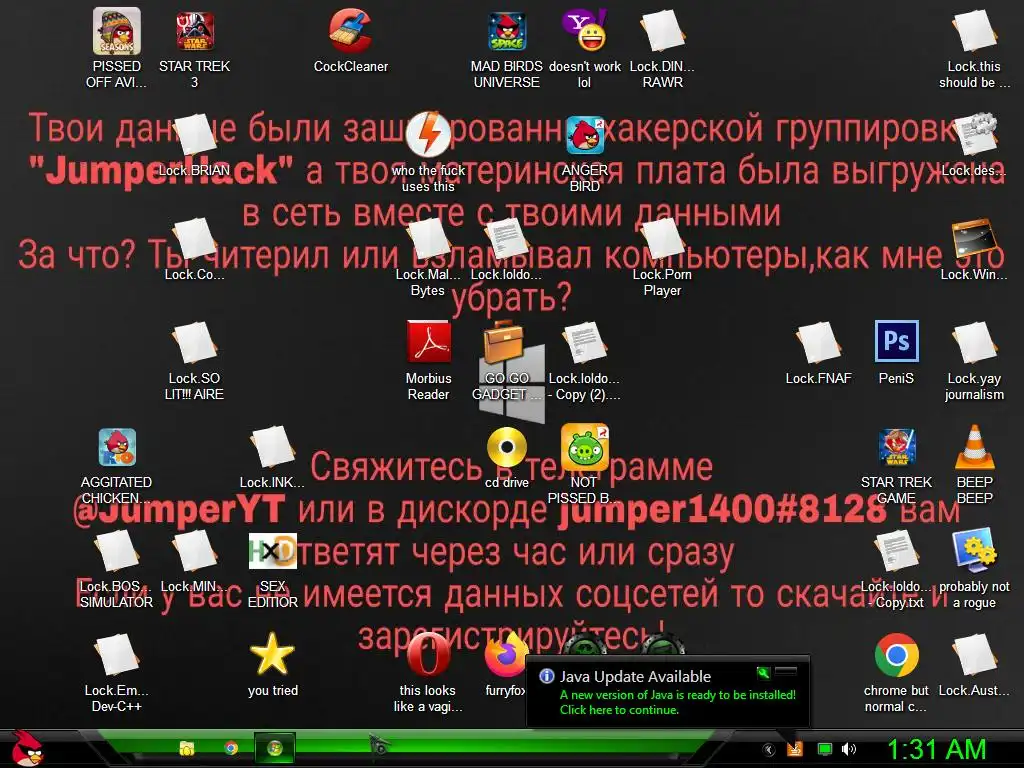Select the Lock.SO LIT!!! AIRE file

click(x=195, y=342)
